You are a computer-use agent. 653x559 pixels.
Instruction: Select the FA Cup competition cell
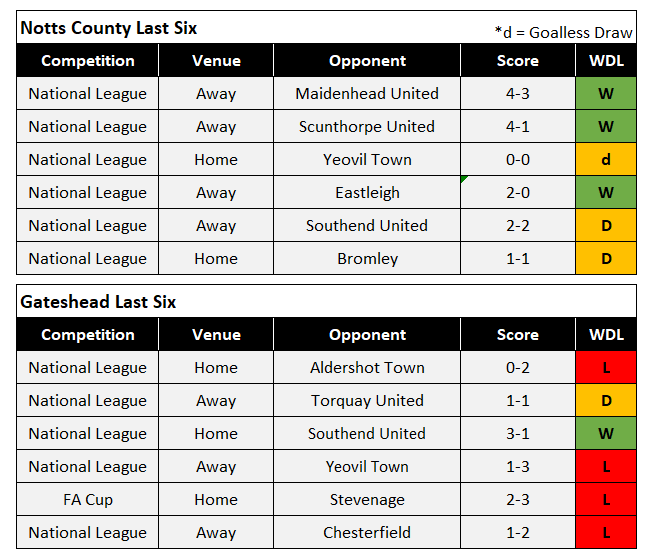87,500
